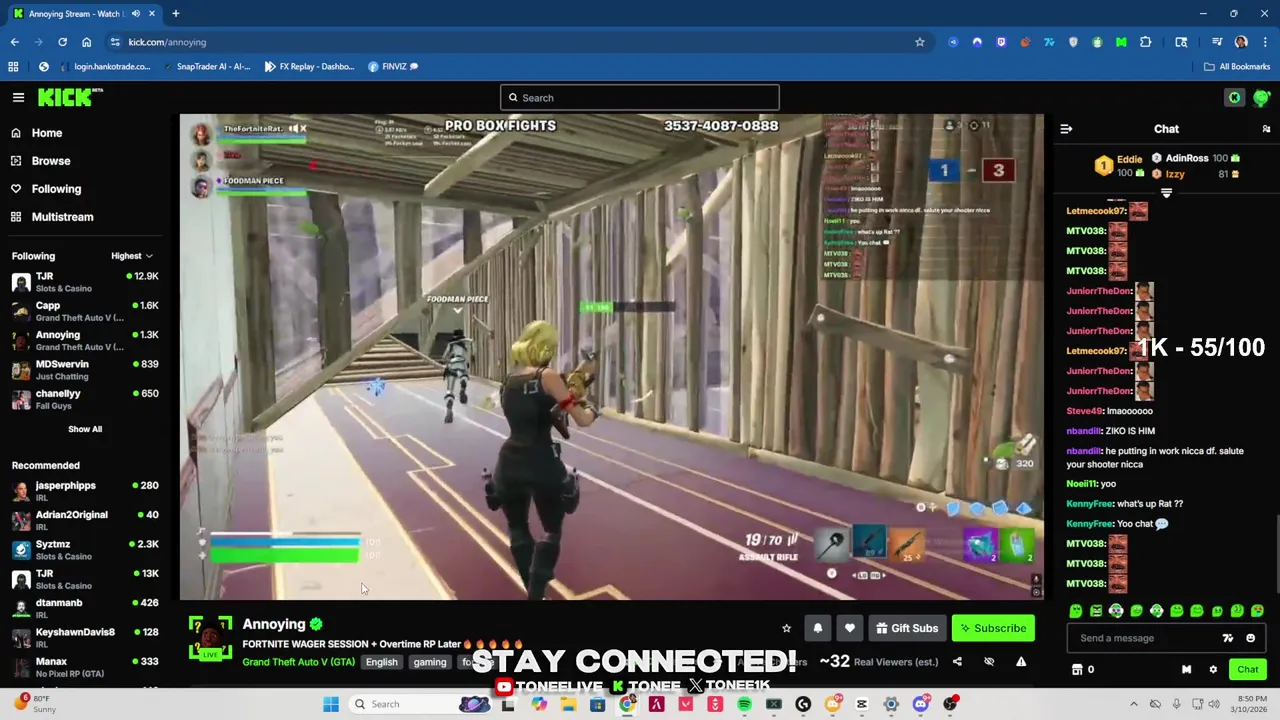Open jasperphipps recommended channel
The image size is (1280, 720).
click(x=85, y=491)
